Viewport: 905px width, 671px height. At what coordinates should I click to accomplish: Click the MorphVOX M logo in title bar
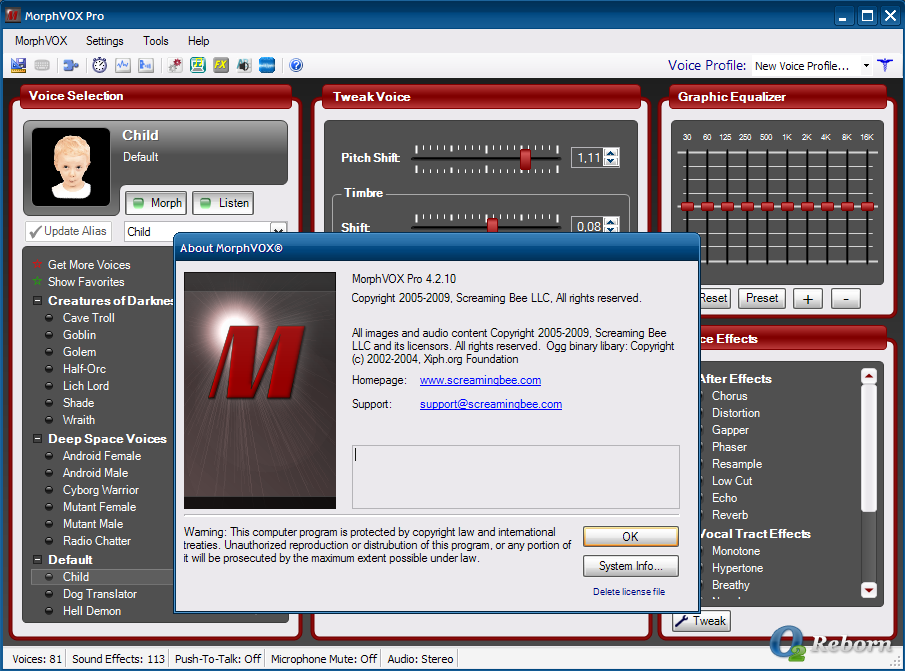(13, 16)
